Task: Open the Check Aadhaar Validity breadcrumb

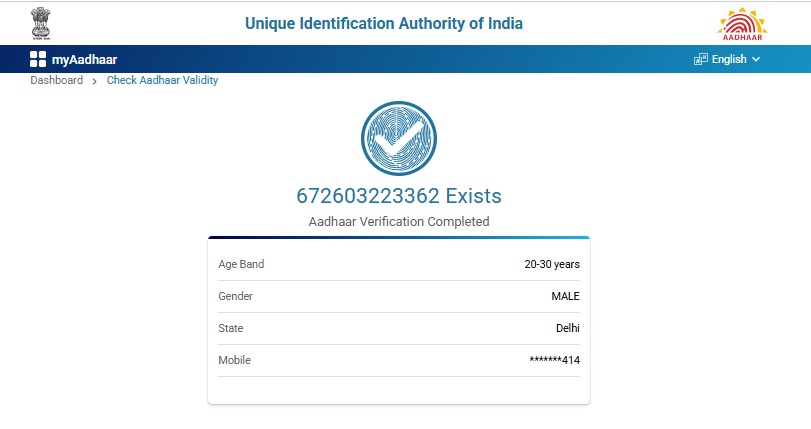Action: [162, 80]
